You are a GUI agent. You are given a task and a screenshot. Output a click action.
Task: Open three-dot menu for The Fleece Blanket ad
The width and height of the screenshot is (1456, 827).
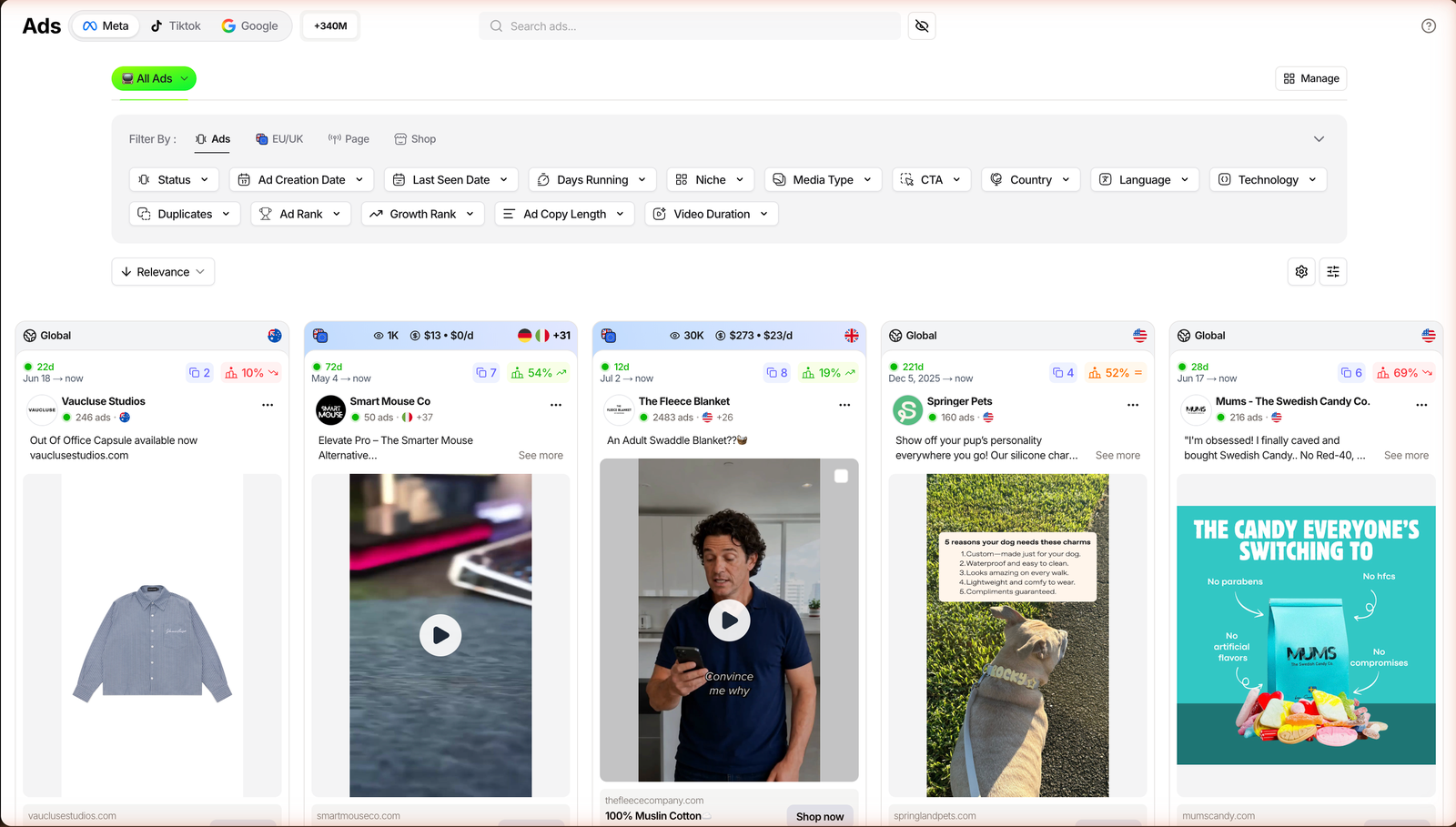pyautogui.click(x=844, y=405)
